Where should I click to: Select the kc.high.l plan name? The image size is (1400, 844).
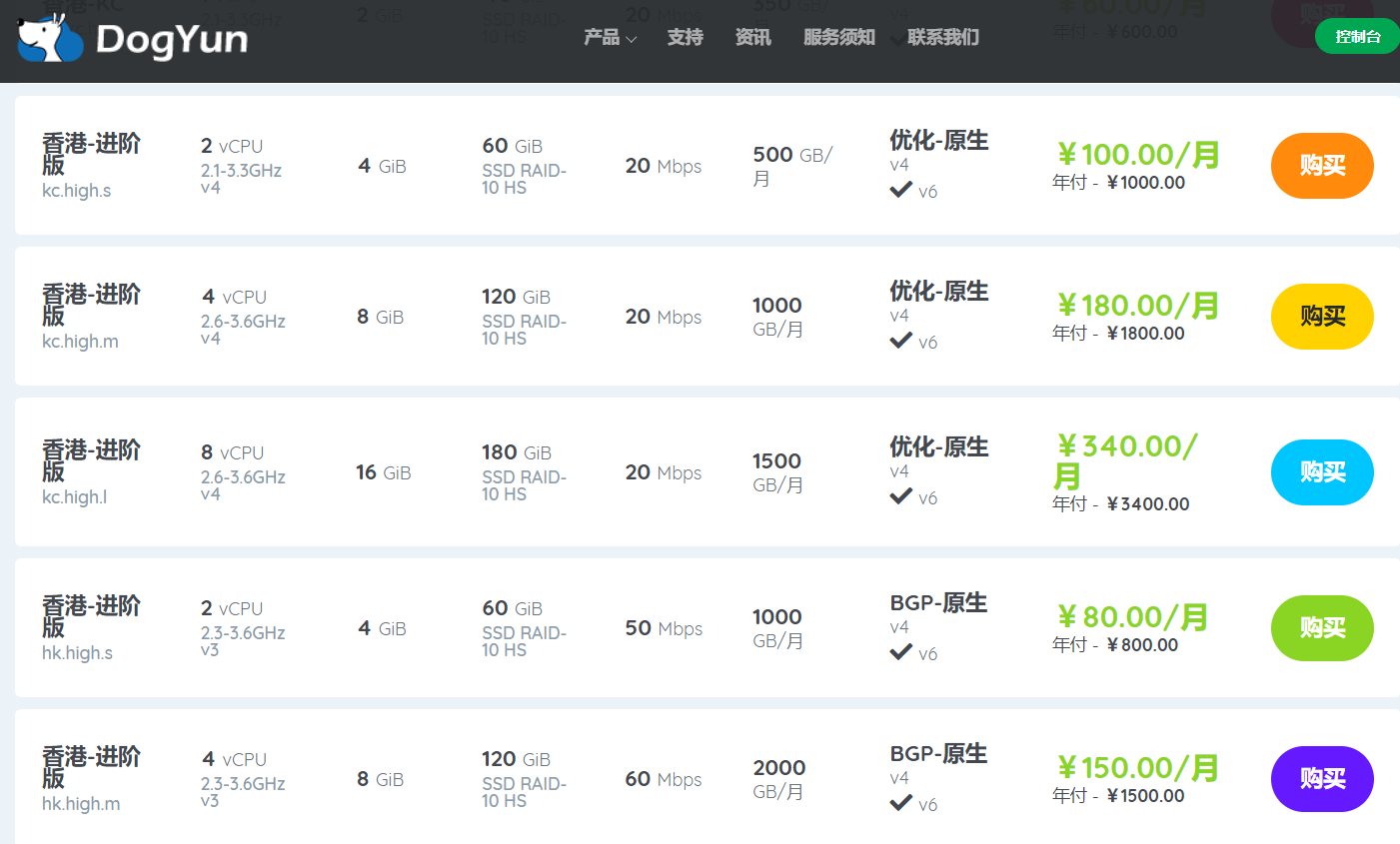(75, 496)
